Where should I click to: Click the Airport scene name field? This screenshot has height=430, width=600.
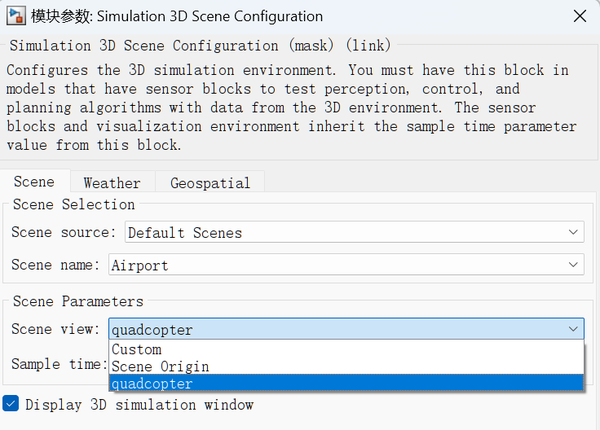pyautogui.click(x=330, y=265)
